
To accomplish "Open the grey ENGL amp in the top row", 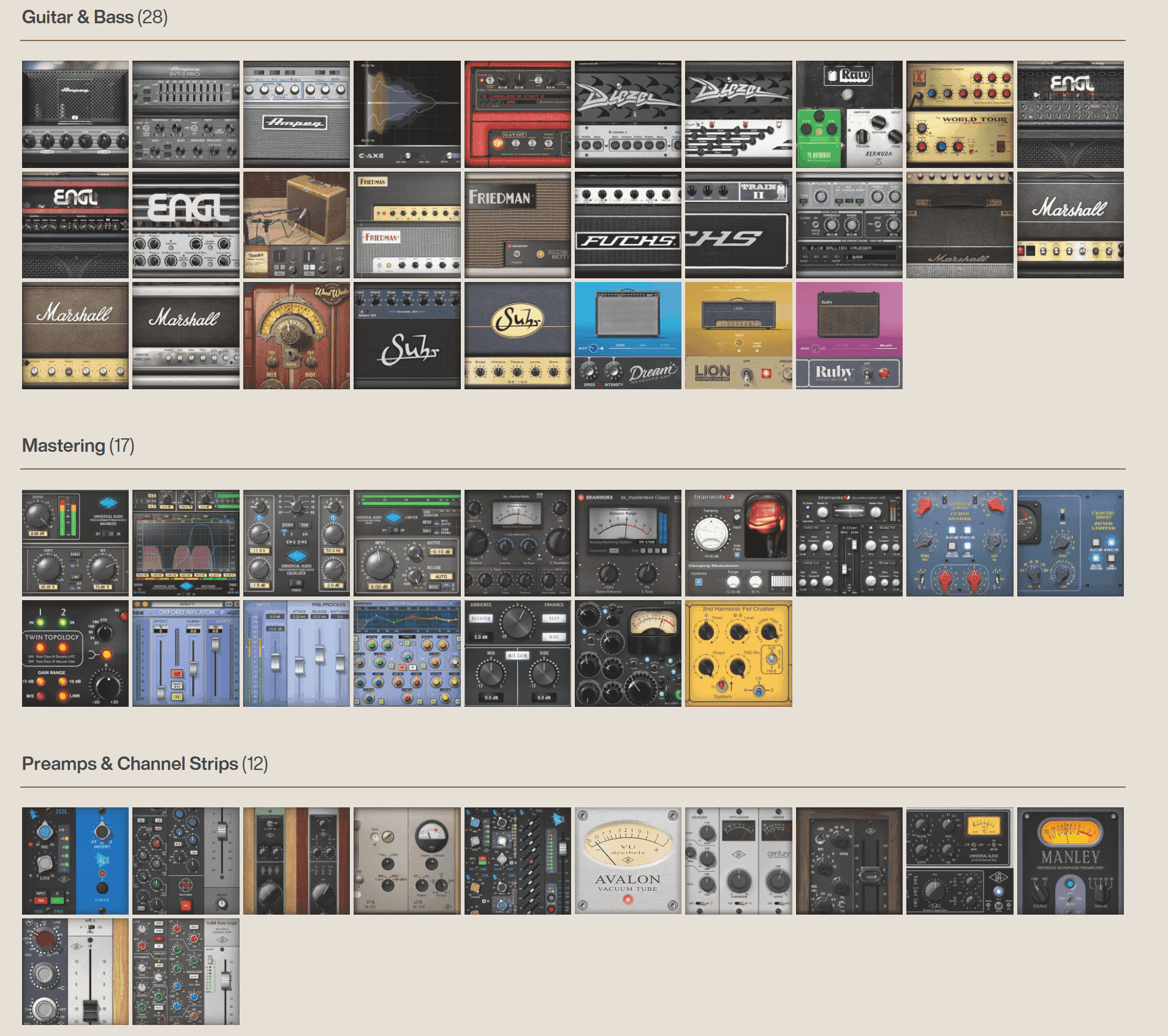I will point(1071,114).
